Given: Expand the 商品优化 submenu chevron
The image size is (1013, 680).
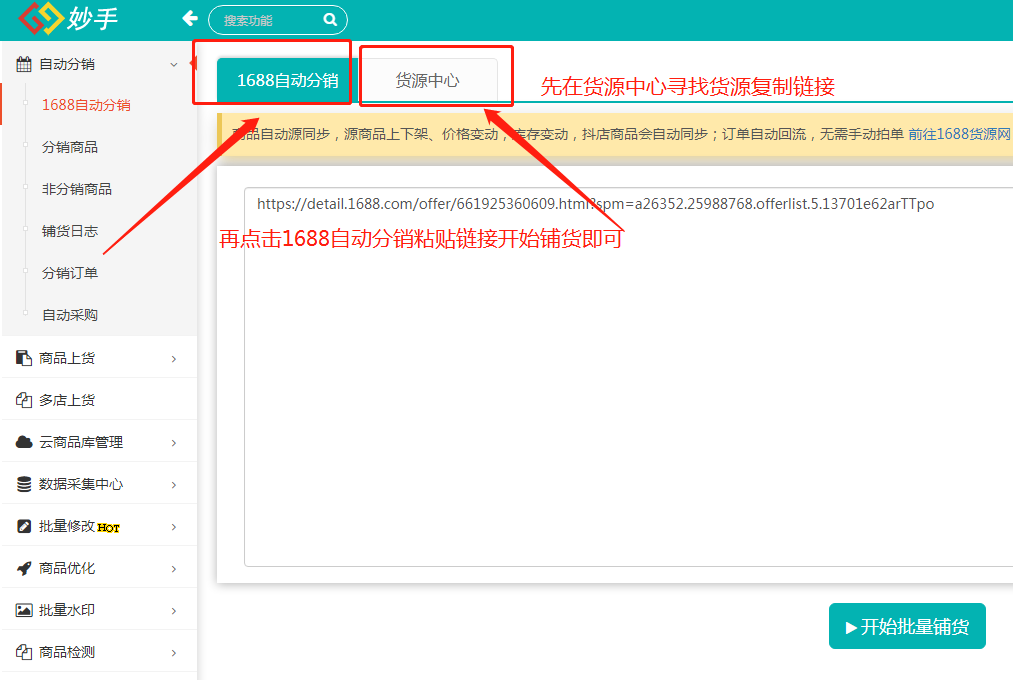Looking at the screenshot, I should pos(174,569).
